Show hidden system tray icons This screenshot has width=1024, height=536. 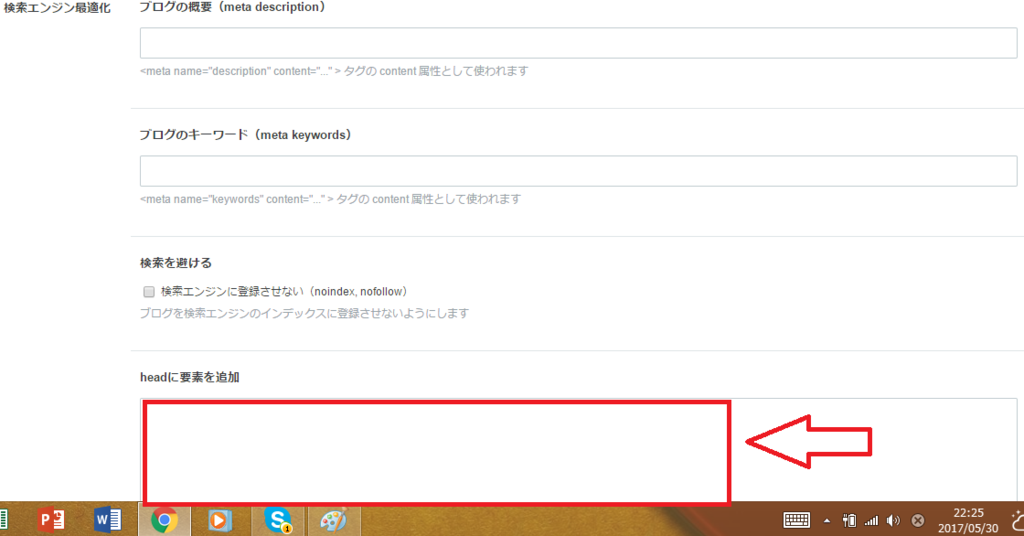pyautogui.click(x=827, y=521)
